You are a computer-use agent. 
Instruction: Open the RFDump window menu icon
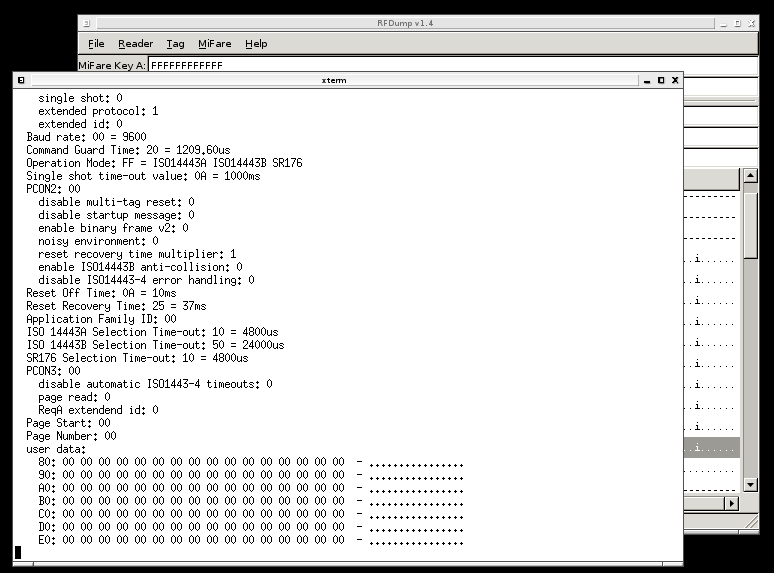click(x=86, y=23)
